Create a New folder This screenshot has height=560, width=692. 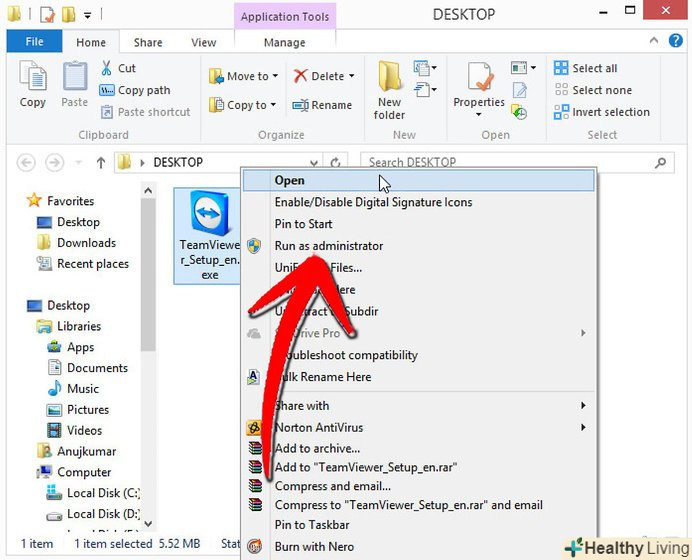[x=389, y=90]
